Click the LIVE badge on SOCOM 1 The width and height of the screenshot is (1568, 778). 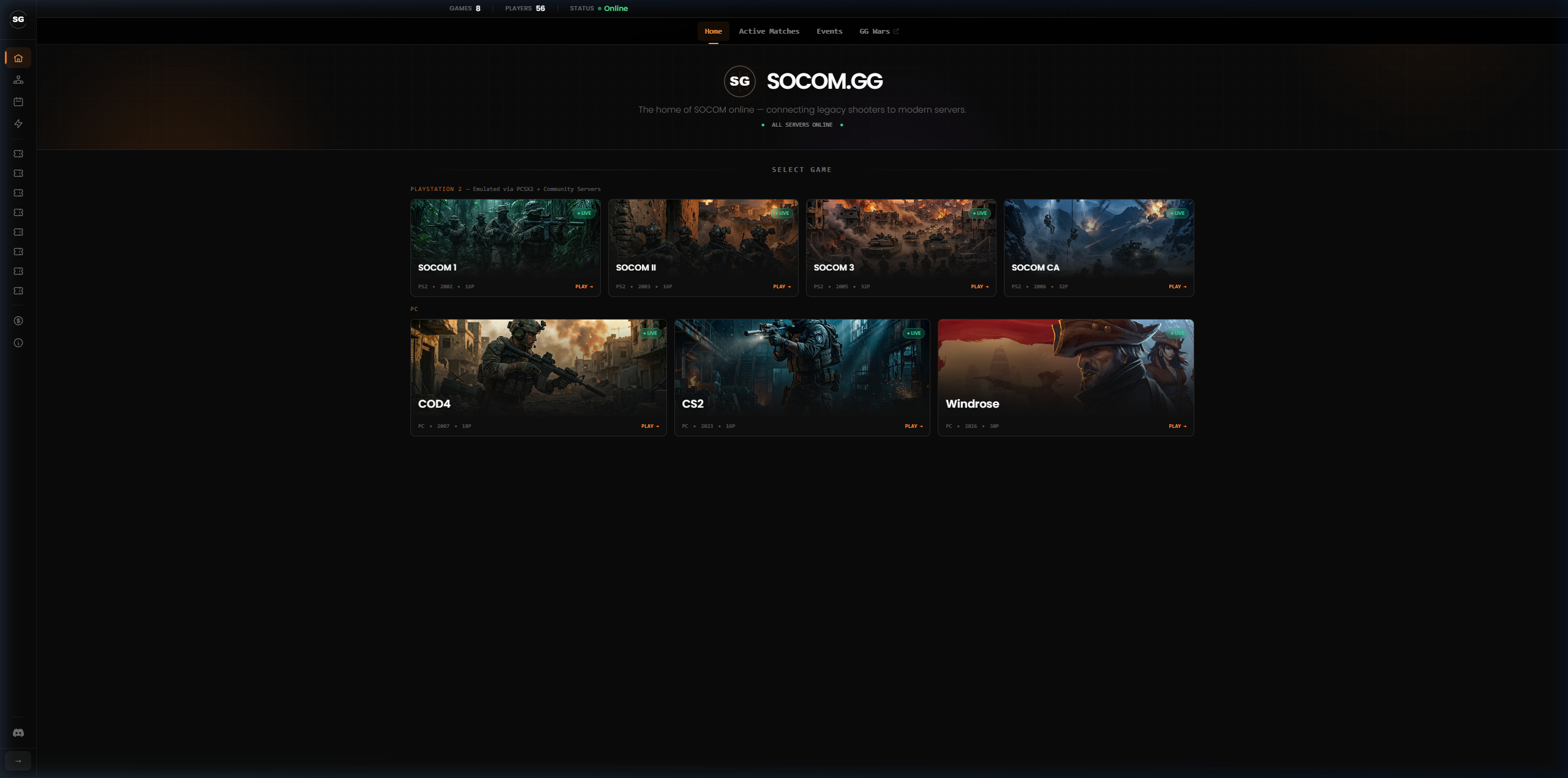(x=584, y=213)
